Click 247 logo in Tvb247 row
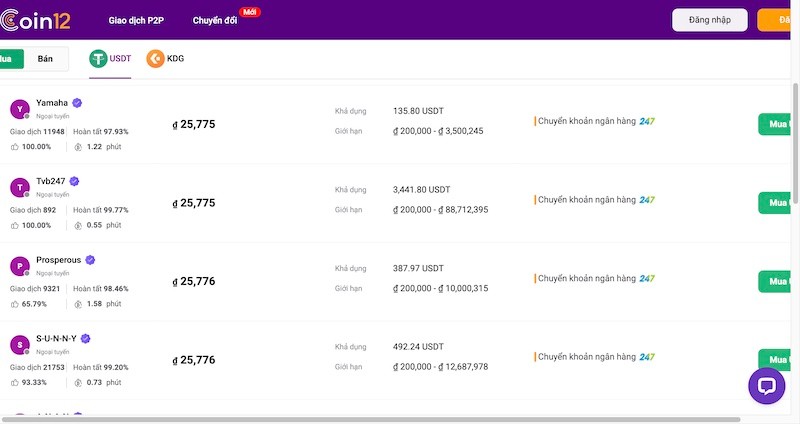 (x=647, y=200)
